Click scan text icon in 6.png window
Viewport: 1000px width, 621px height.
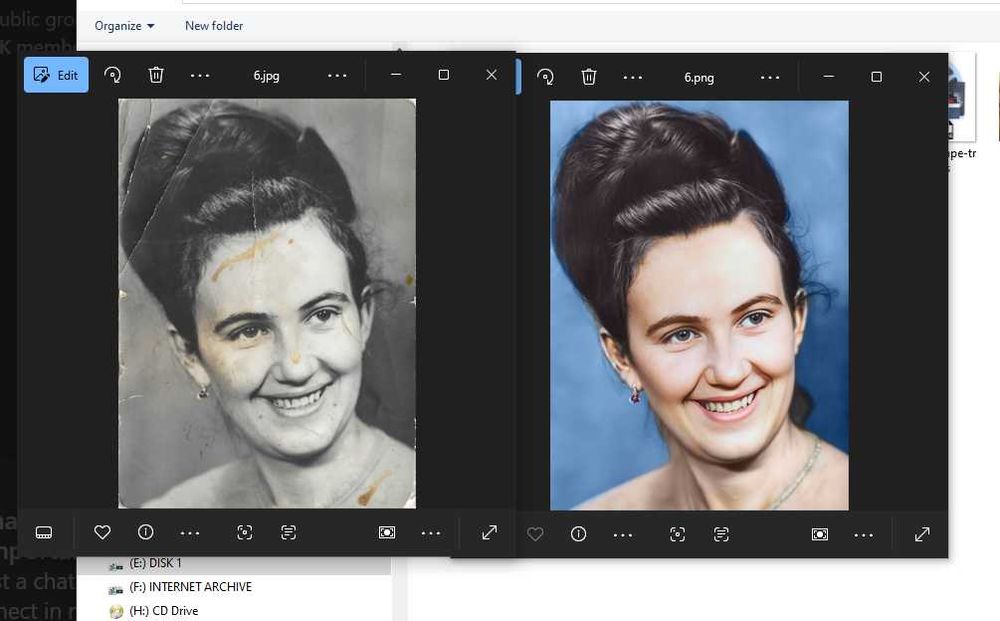click(721, 534)
